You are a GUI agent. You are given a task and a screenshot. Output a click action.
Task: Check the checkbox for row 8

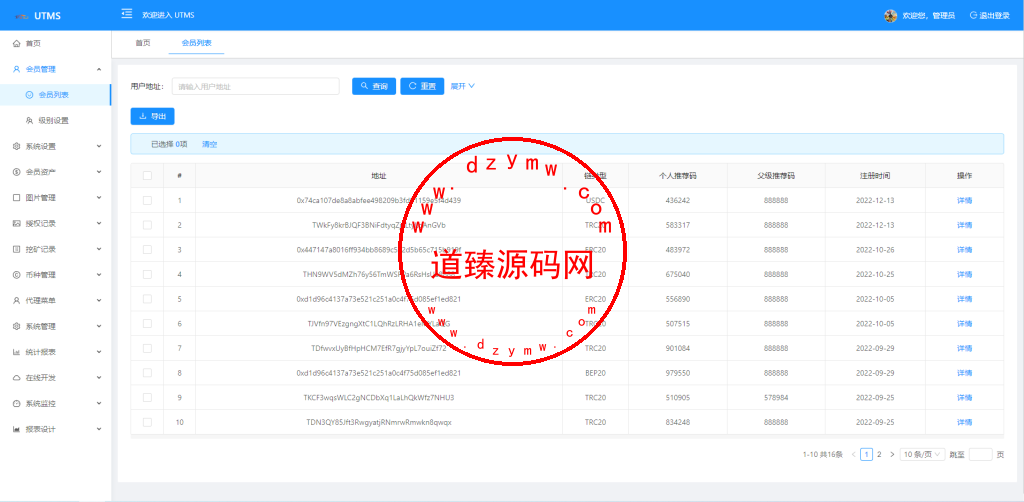pyautogui.click(x=148, y=373)
